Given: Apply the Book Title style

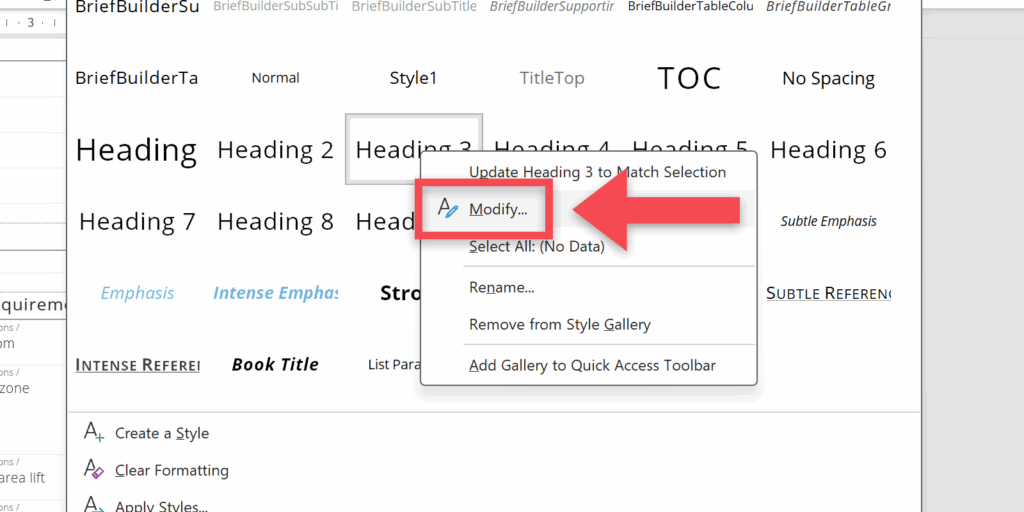Looking at the screenshot, I should 275,364.
